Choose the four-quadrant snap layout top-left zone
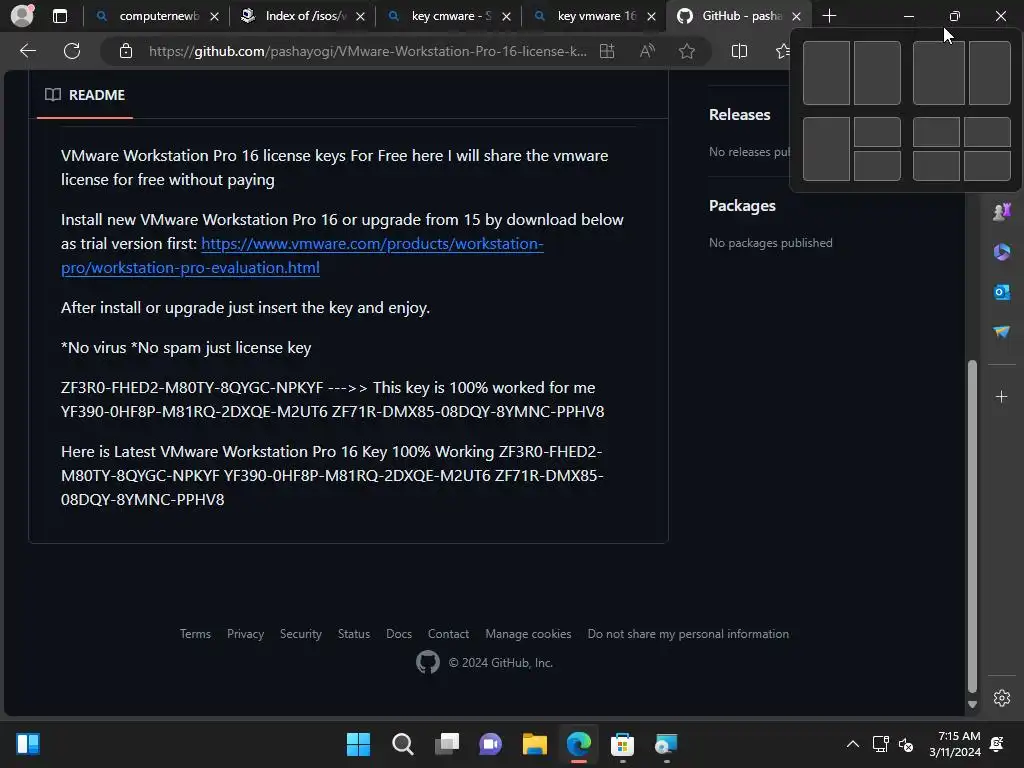 click(936, 132)
